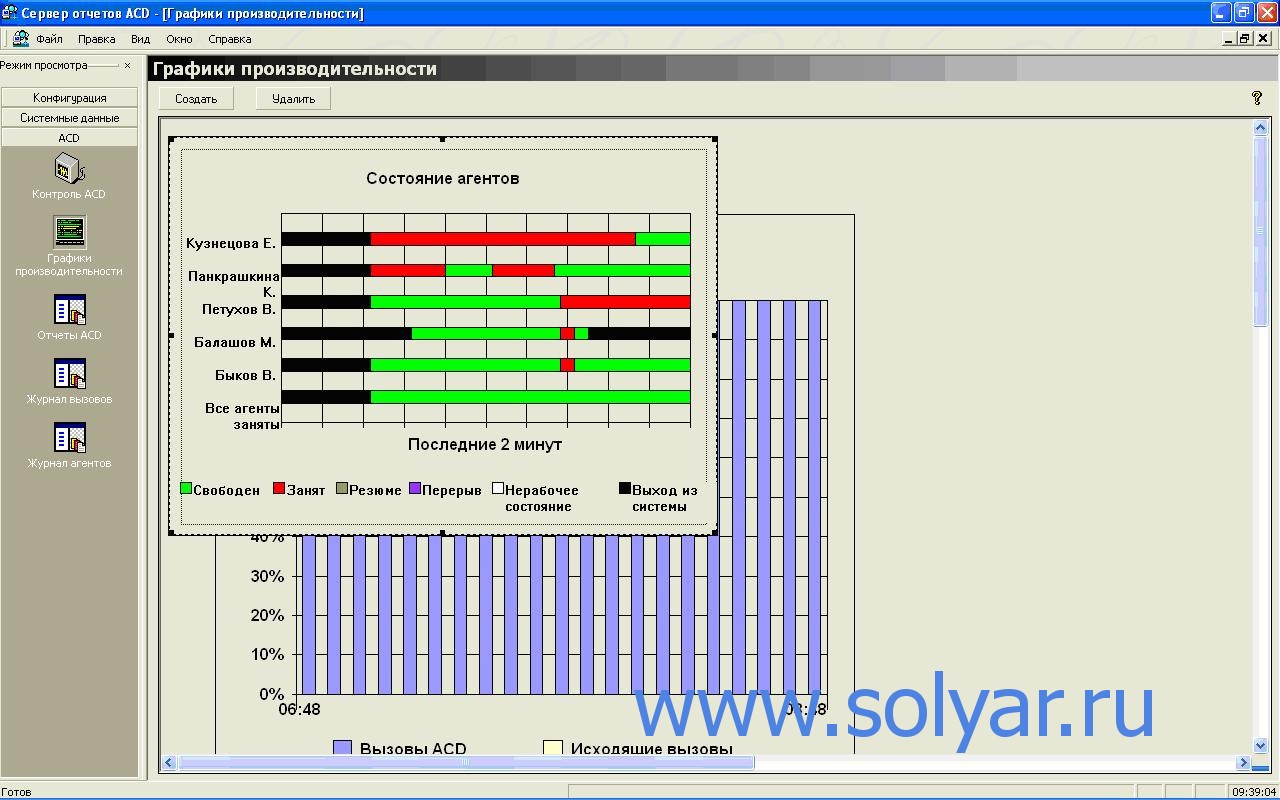Click the vertical scrollbar up arrow
The image size is (1280, 800).
(1260, 128)
